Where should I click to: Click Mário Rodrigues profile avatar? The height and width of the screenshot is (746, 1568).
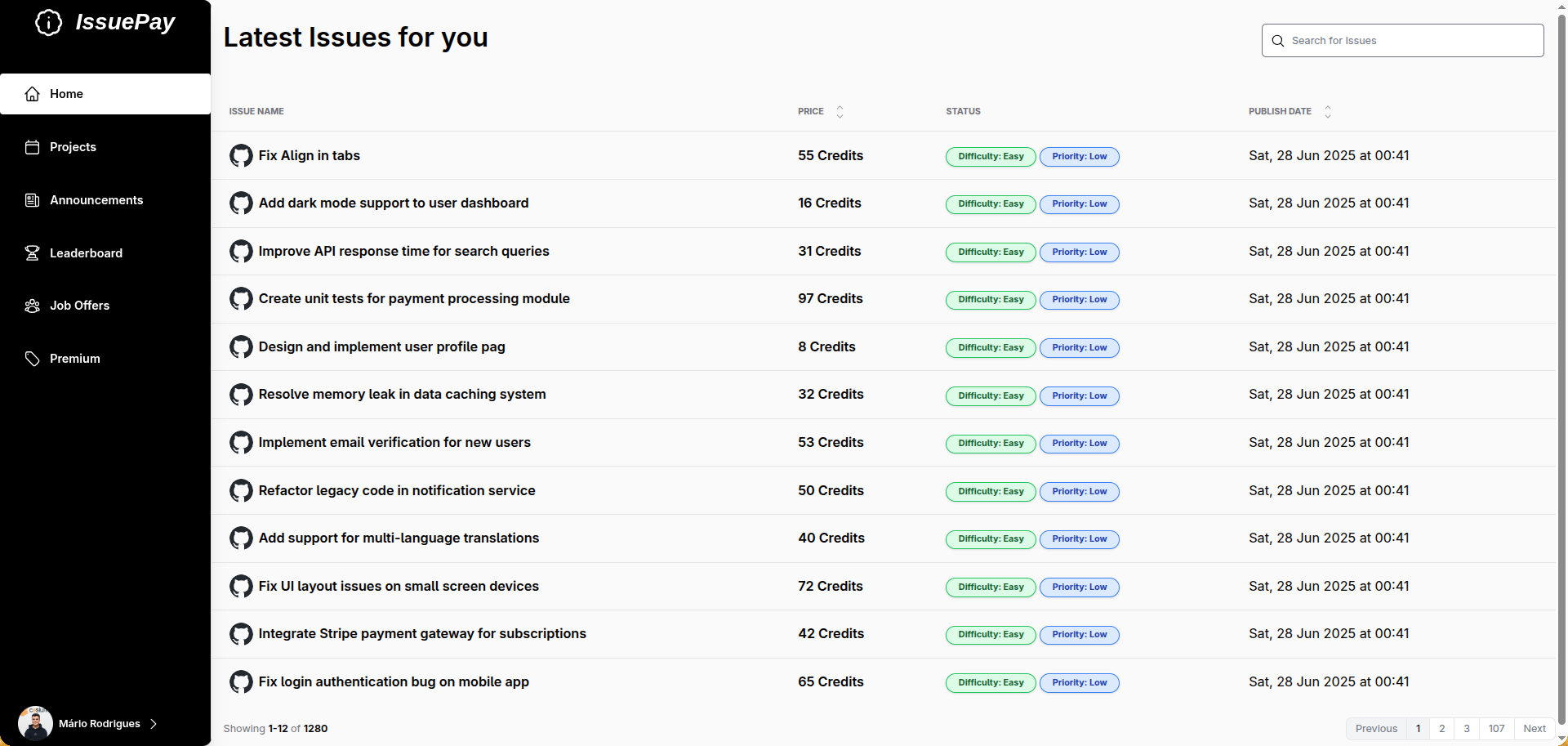point(35,724)
